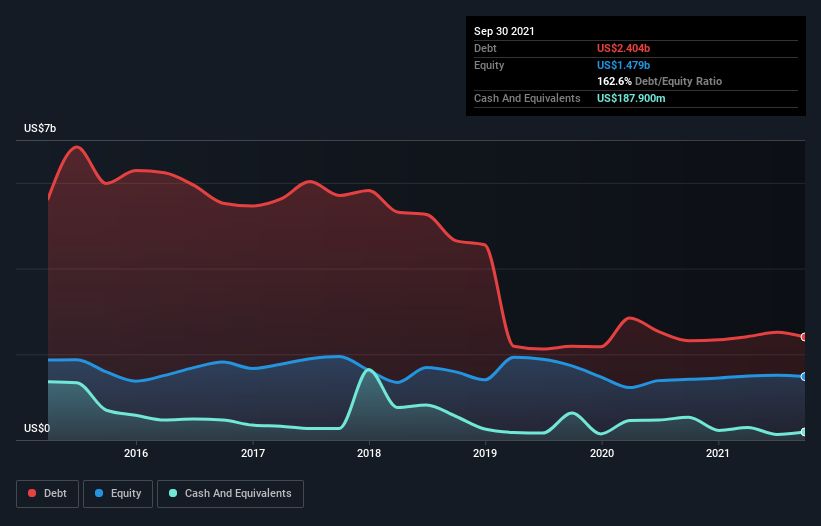Toggle Cash And Equivalents legend button

(x=230, y=494)
